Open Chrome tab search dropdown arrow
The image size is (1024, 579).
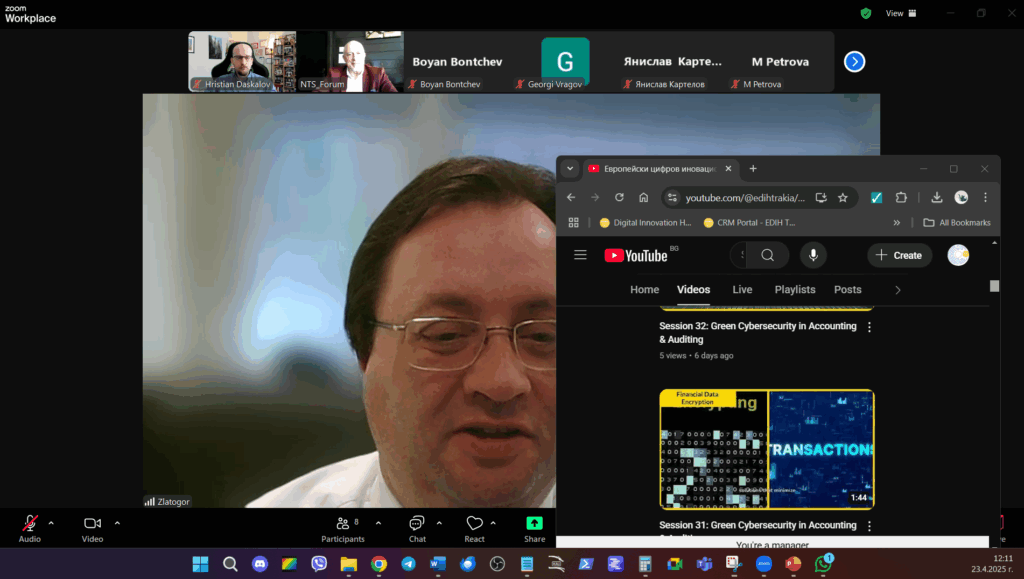570,168
